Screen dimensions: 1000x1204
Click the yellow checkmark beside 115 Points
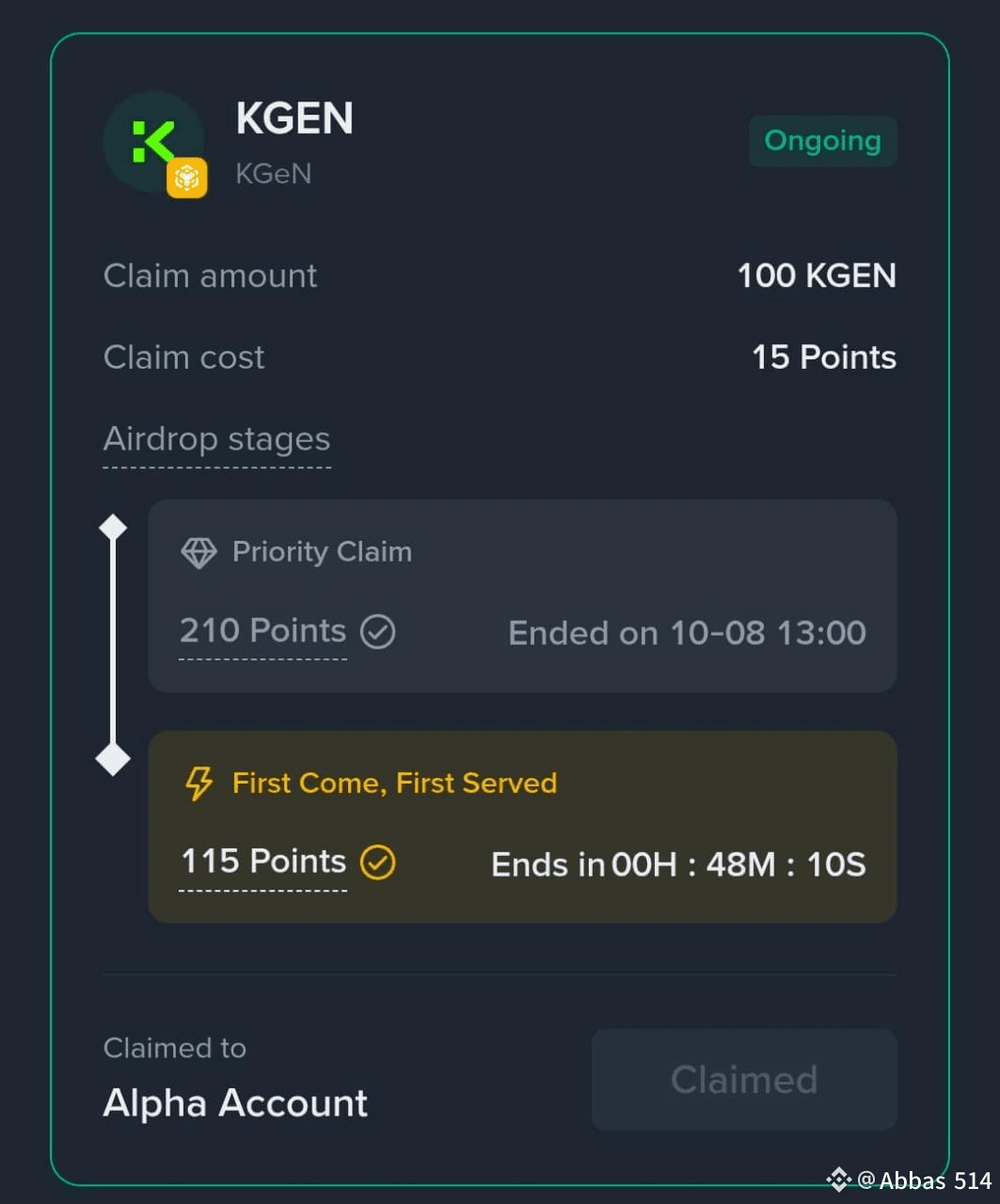(x=378, y=862)
